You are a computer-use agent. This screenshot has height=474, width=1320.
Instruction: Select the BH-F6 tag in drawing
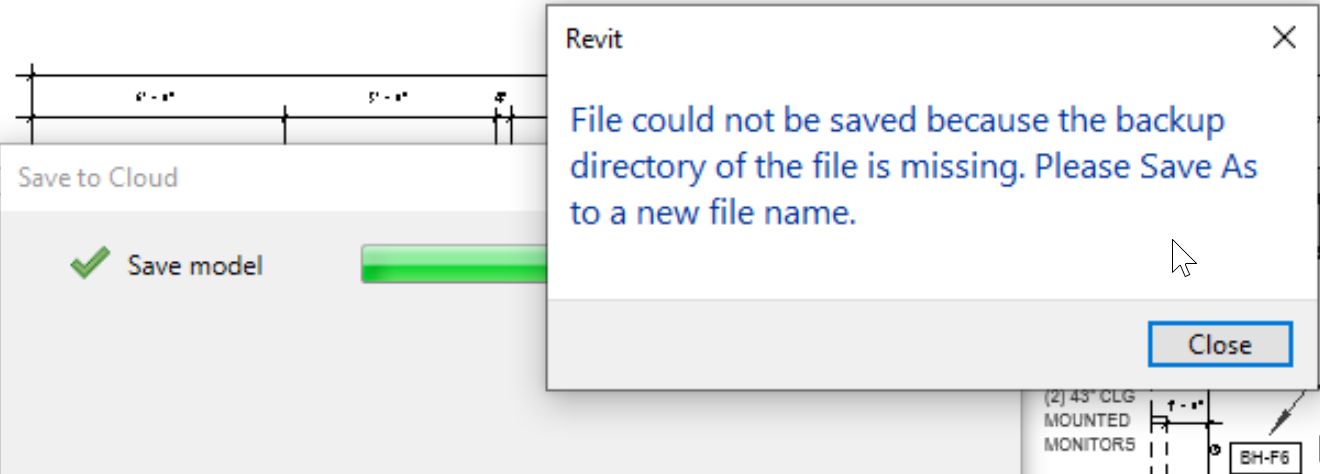coord(1264,458)
